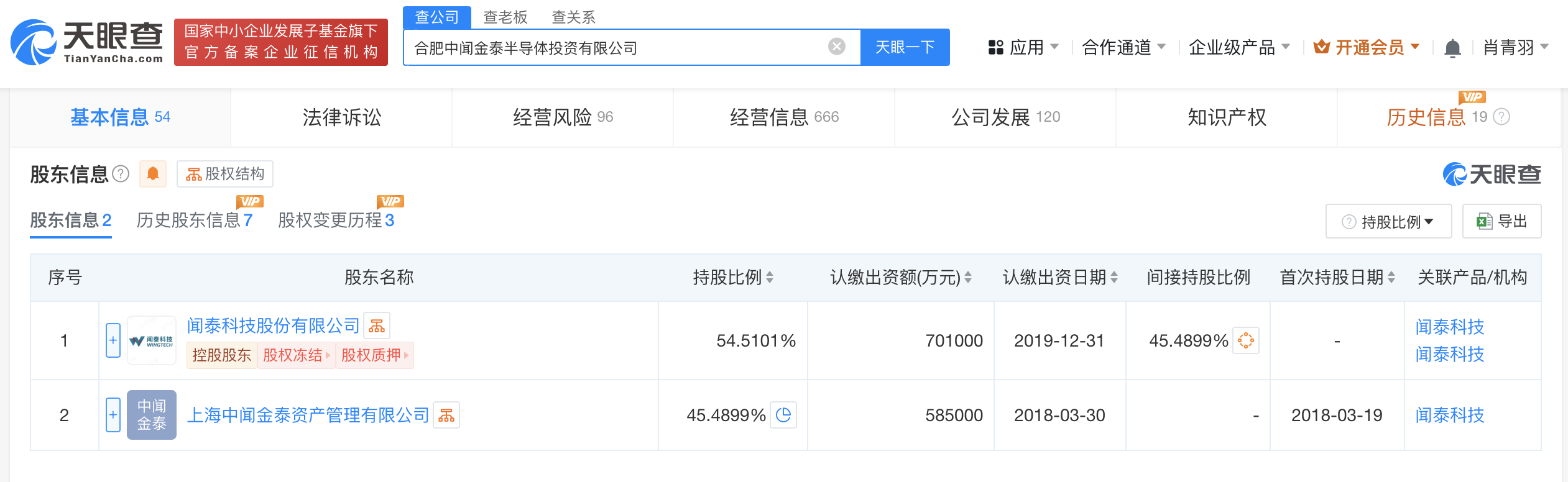Switch to the 经营信息 tab

point(785,117)
